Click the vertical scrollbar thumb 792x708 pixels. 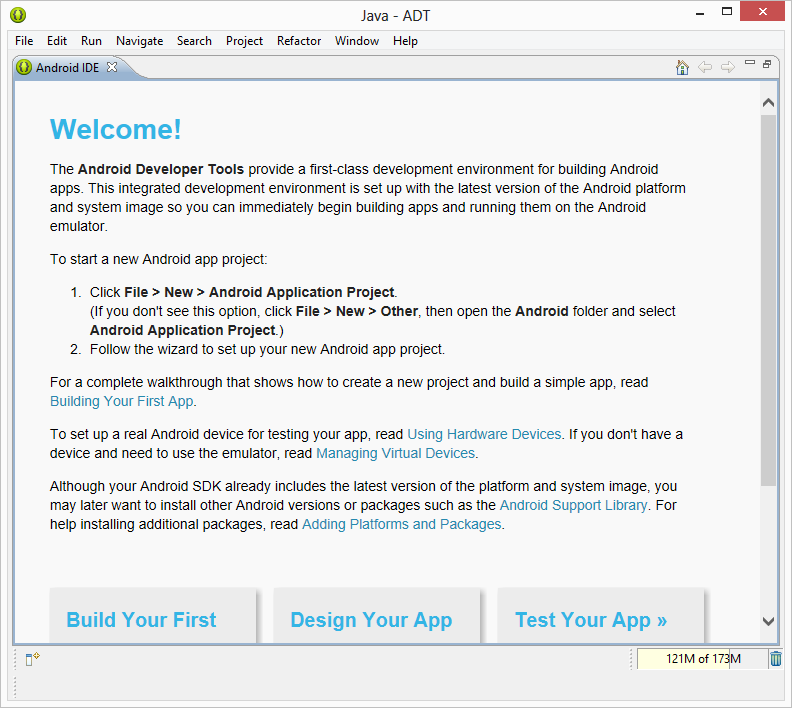[x=768, y=300]
